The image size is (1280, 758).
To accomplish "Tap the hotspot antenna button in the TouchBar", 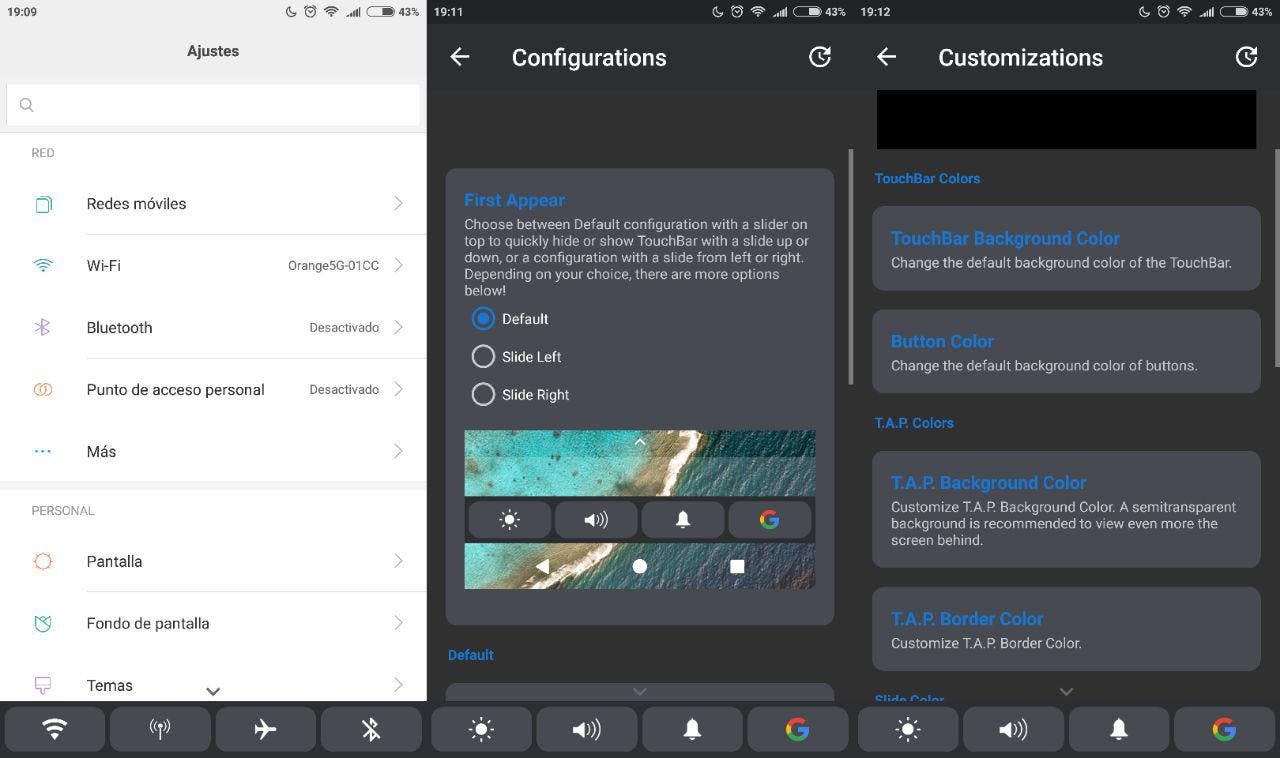I will click(x=160, y=729).
